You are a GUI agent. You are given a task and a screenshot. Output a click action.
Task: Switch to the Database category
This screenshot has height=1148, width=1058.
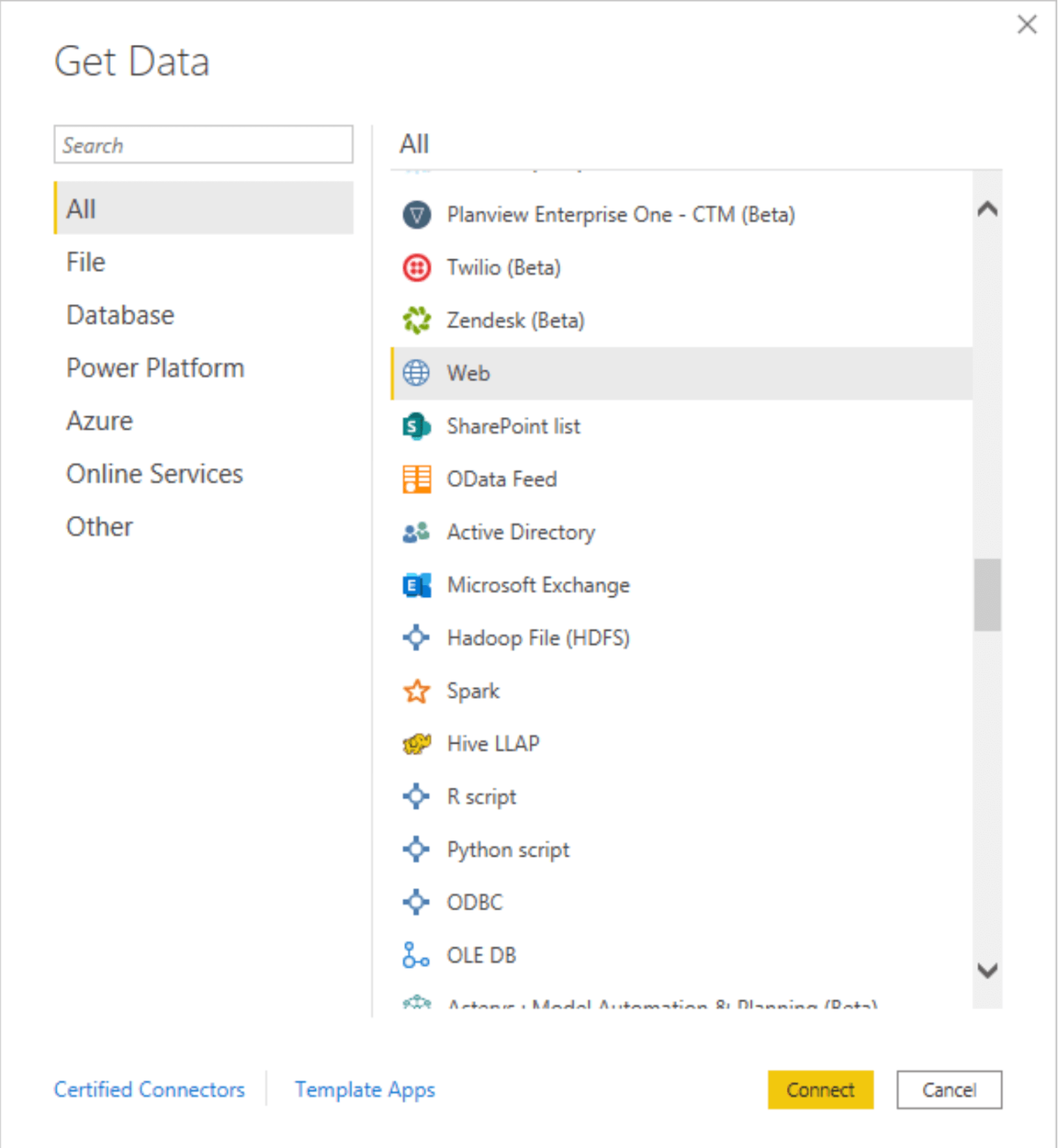120,315
